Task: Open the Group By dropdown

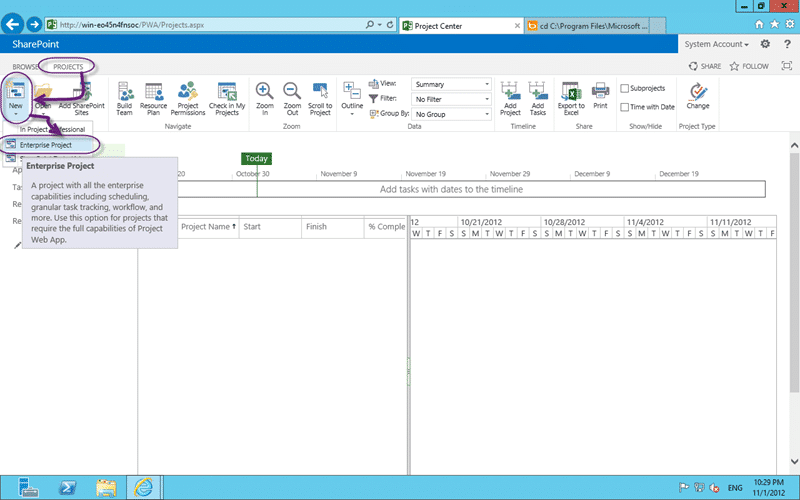Action: [452, 114]
